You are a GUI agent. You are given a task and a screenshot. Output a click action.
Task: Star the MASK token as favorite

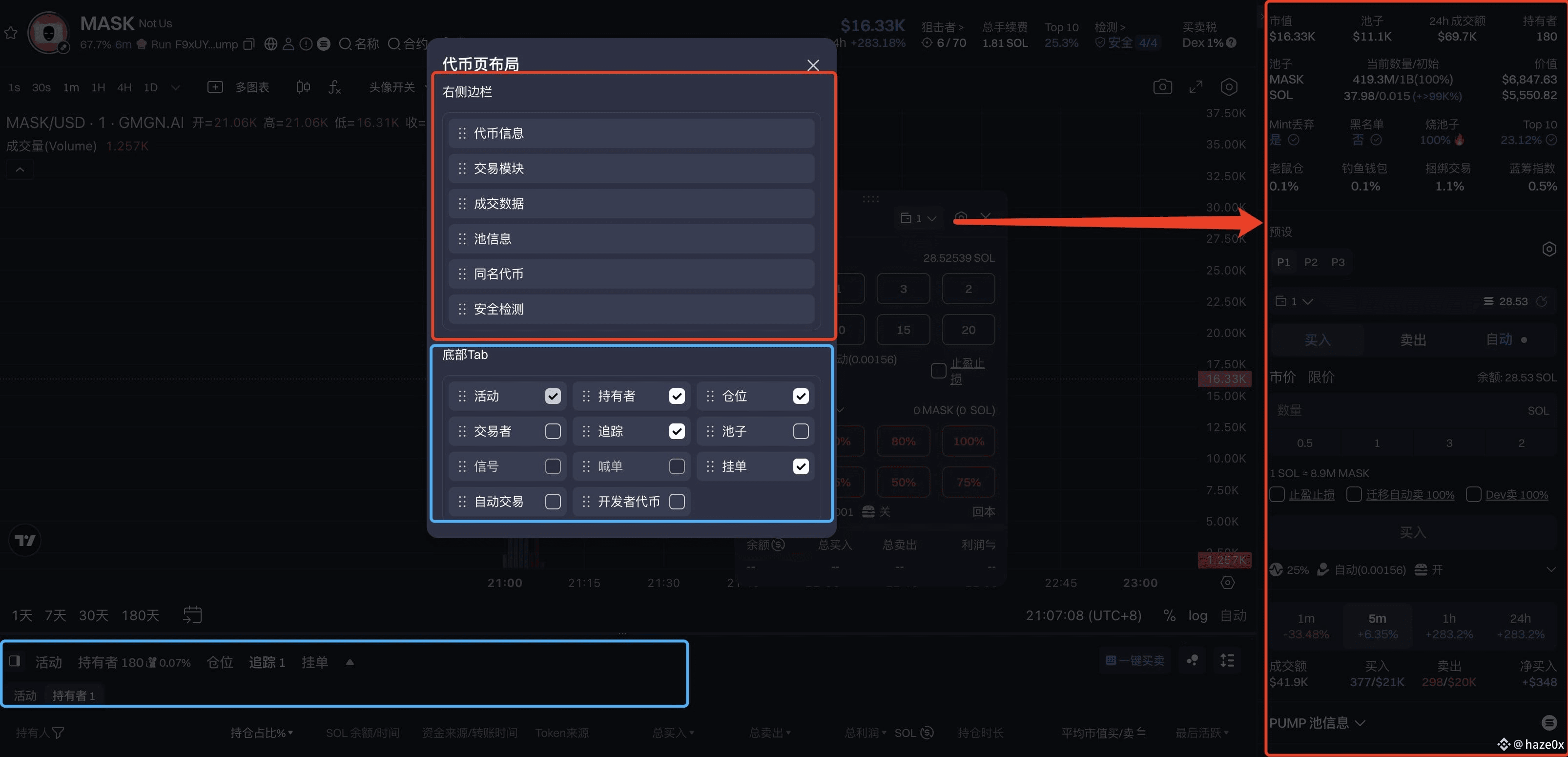[x=11, y=33]
